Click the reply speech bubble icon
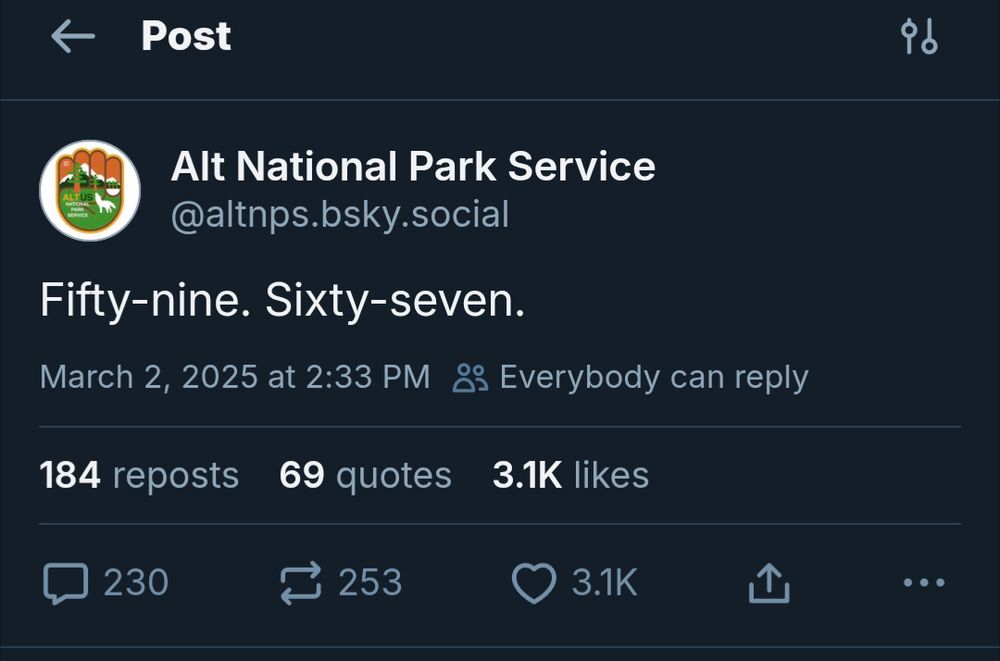Viewport: 1000px width, 661px height. pyautogui.click(x=66, y=581)
